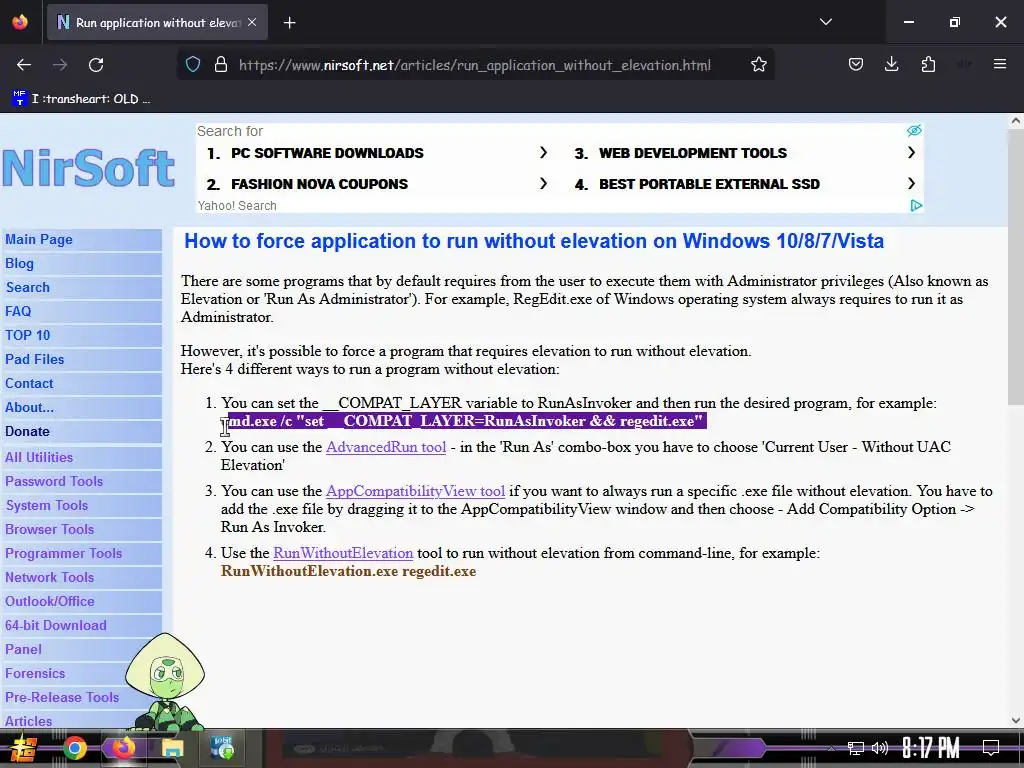Screen dimensions: 1024x768
Task: Open PC SOFTWARE DOWNLOADS ad link
Action: [327, 153]
